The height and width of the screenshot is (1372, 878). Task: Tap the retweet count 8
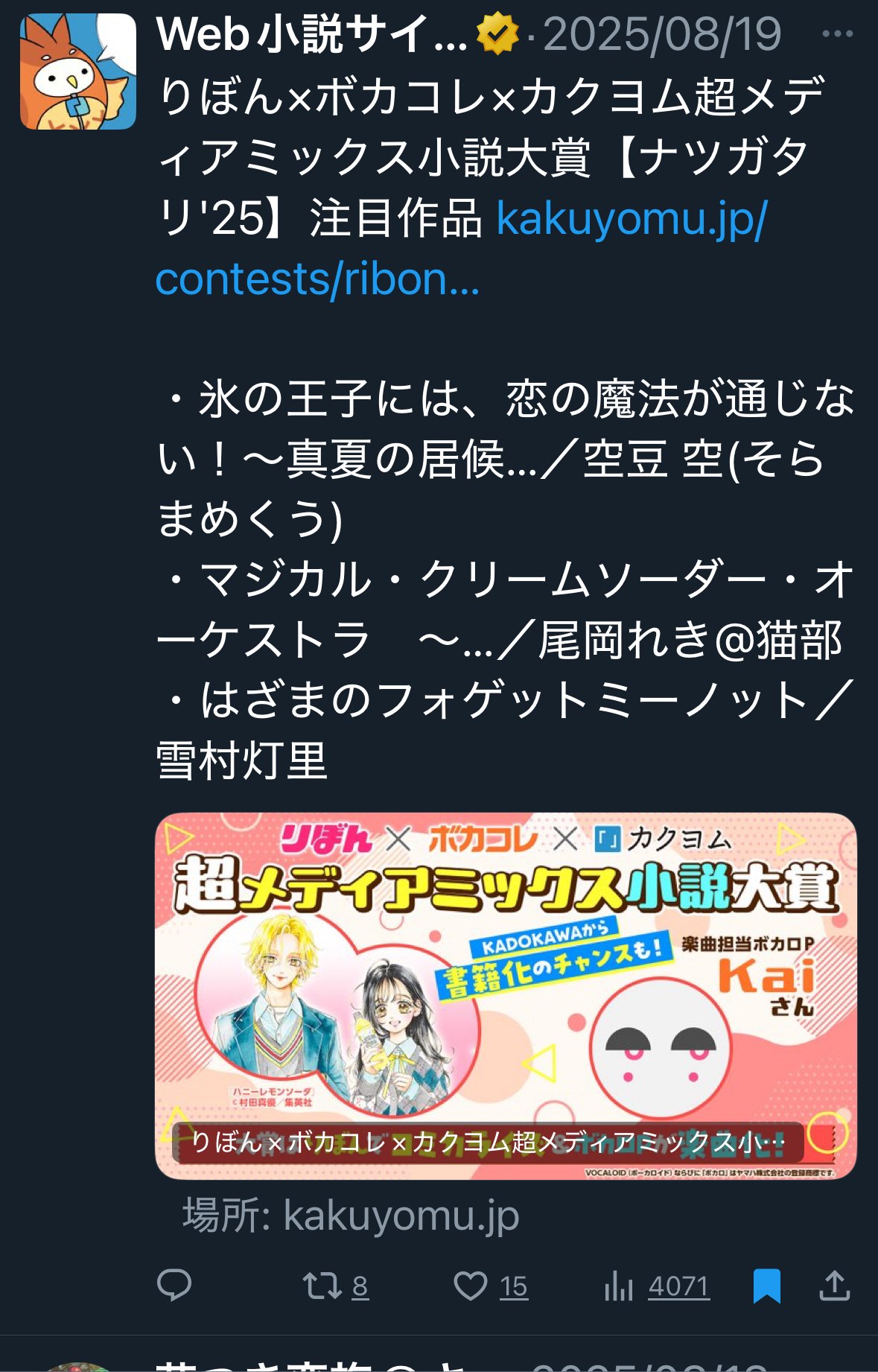click(x=360, y=1286)
